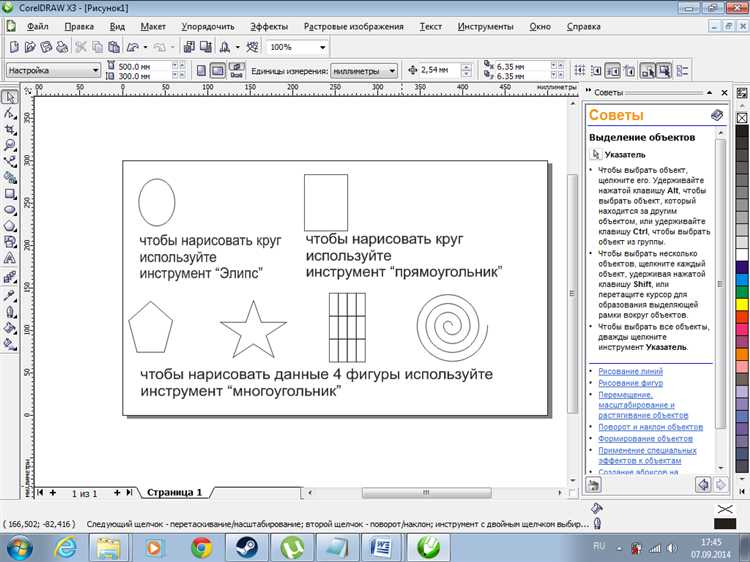This screenshot has width=750, height=562.
Task: Select the Rectangle tool in toolbox
Action: pyautogui.click(x=9, y=194)
